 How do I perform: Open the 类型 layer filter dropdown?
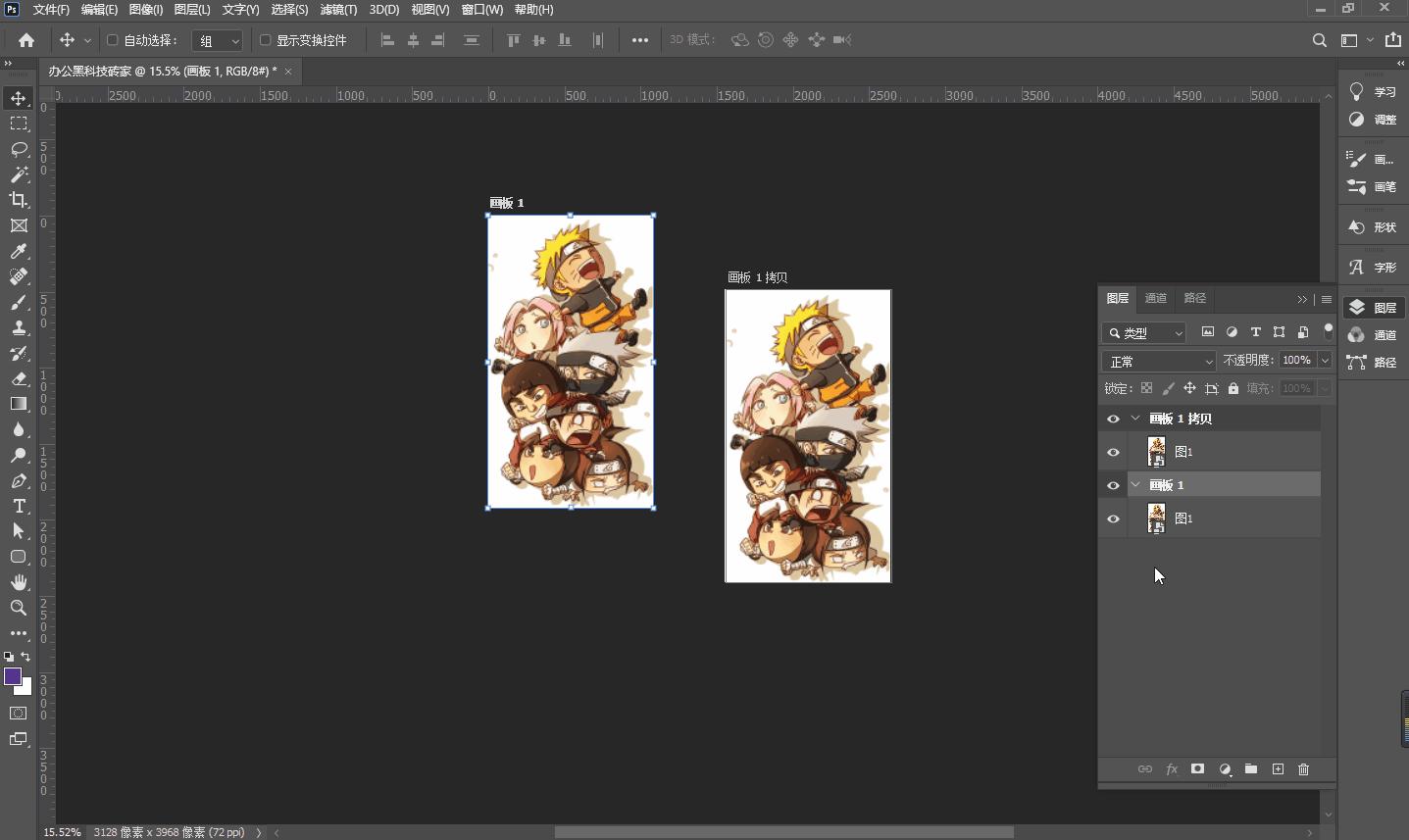[1143, 332]
